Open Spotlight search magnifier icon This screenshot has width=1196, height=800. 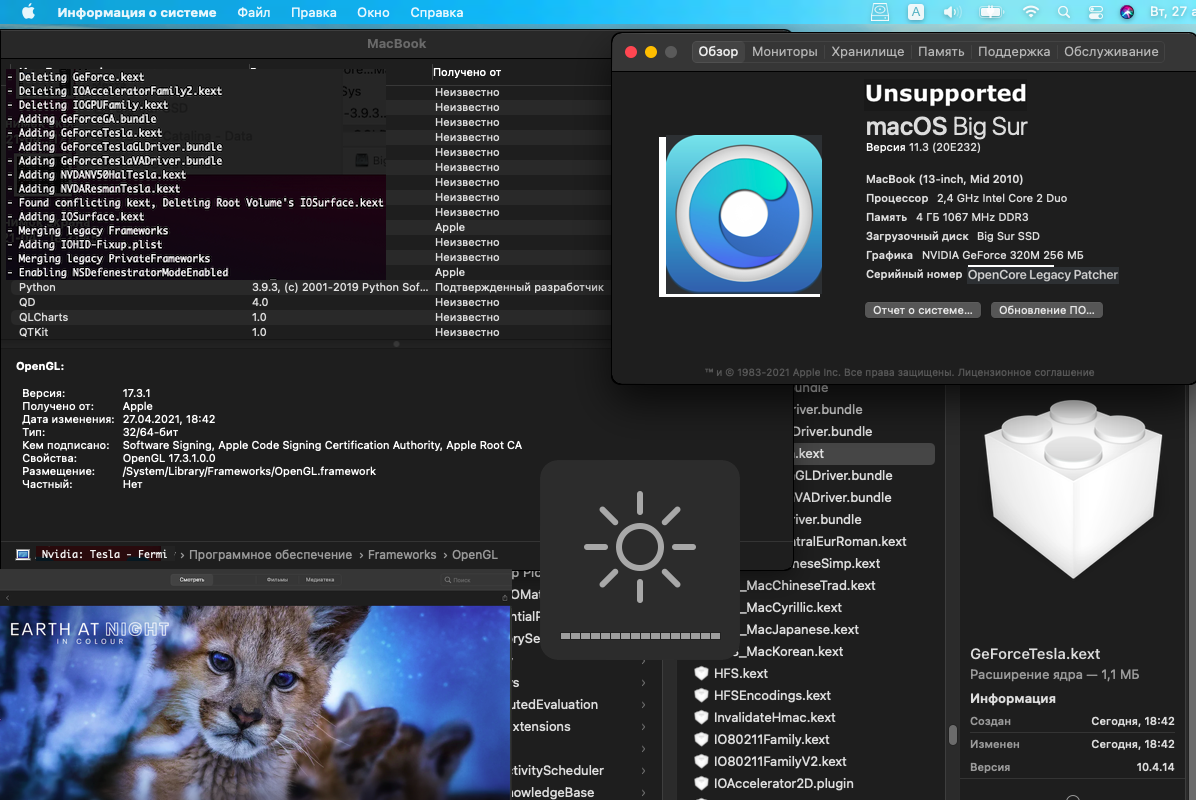(x=1063, y=12)
